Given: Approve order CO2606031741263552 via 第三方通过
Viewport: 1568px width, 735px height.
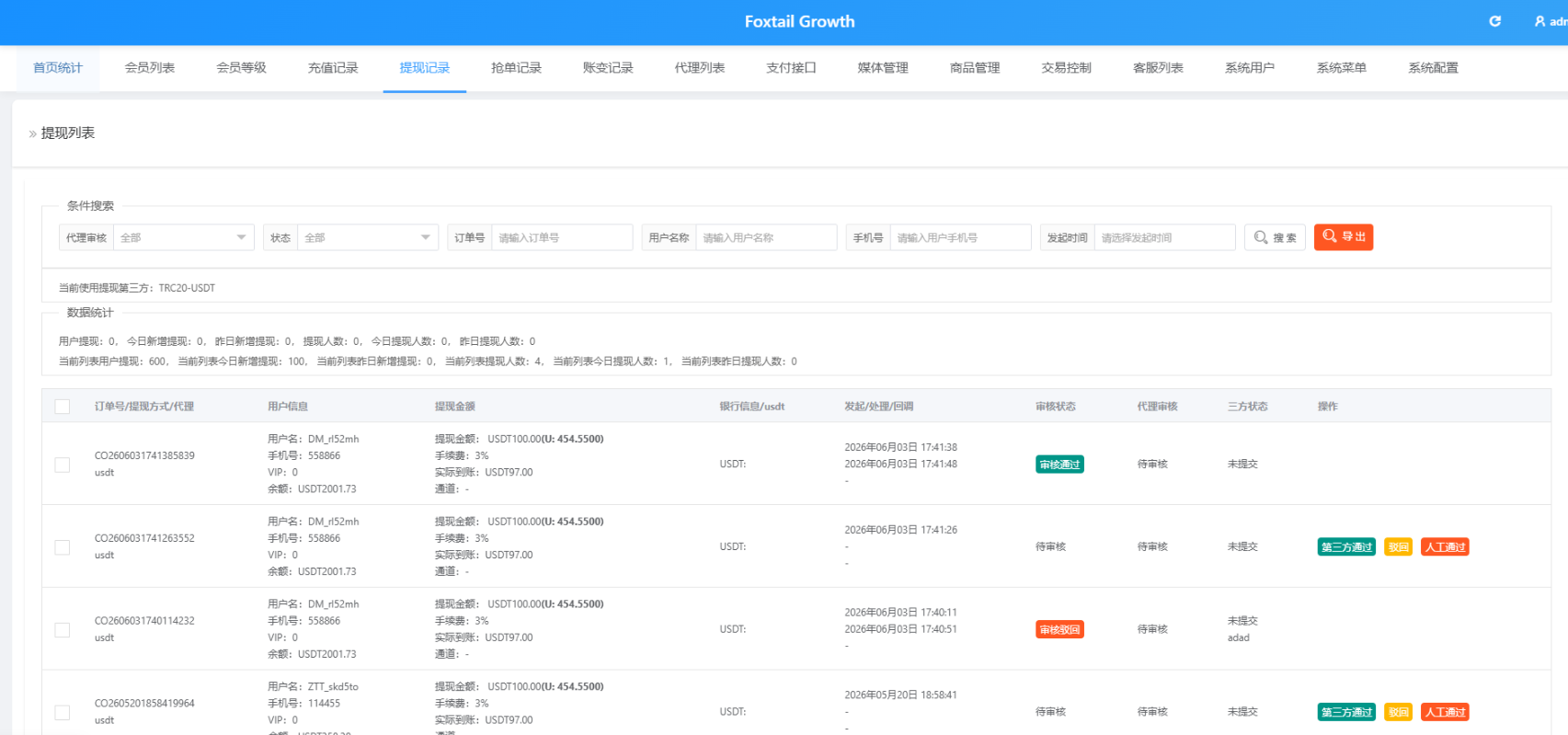Looking at the screenshot, I should [x=1346, y=547].
